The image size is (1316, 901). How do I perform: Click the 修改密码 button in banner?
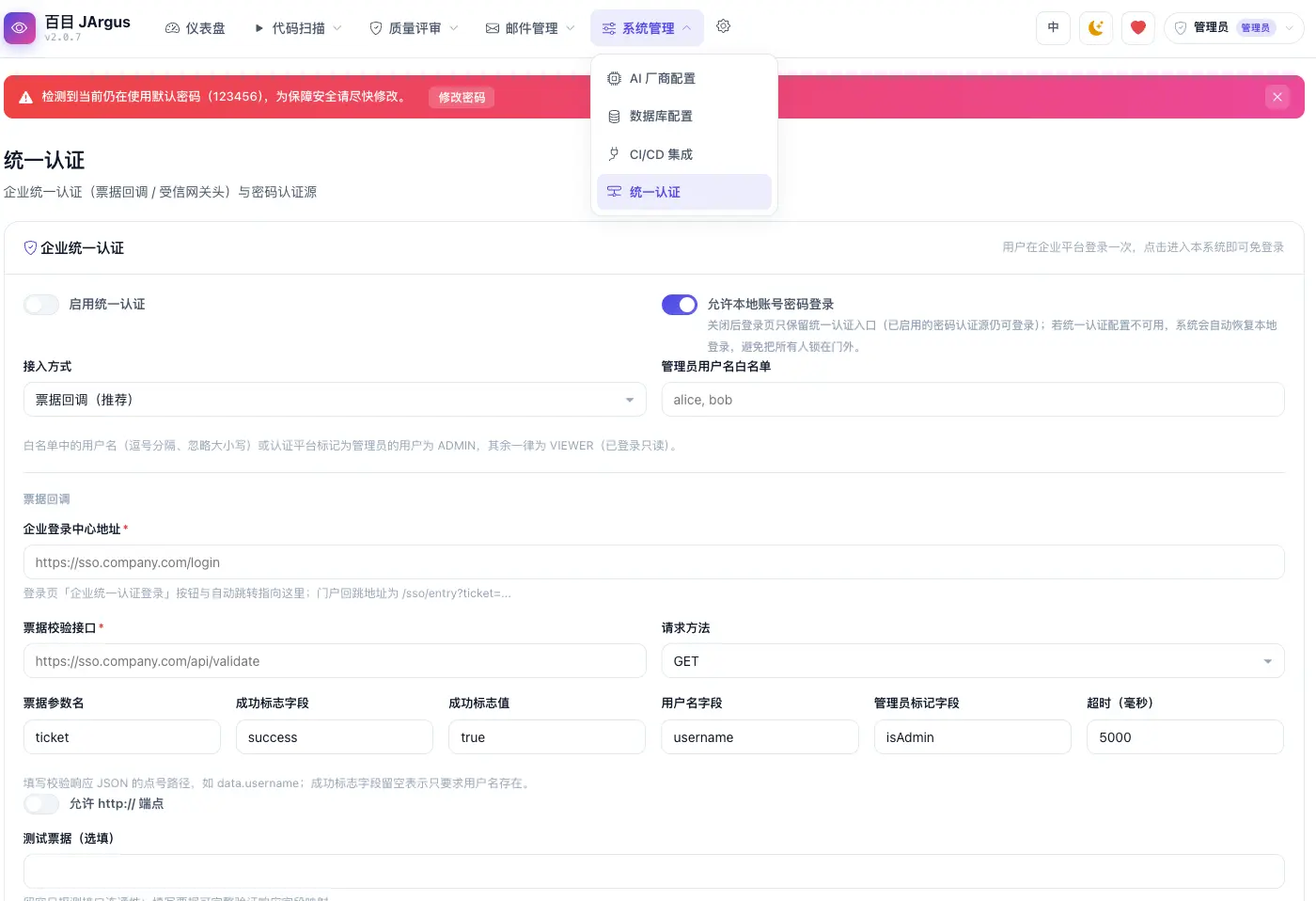tap(462, 97)
